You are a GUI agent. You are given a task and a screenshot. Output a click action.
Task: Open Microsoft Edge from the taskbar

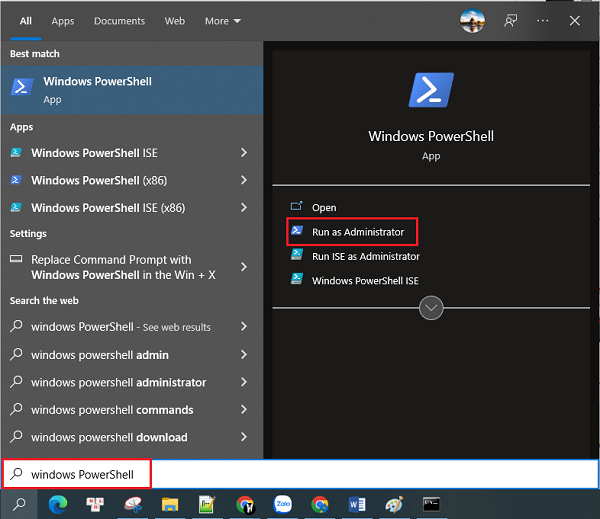tap(55, 504)
